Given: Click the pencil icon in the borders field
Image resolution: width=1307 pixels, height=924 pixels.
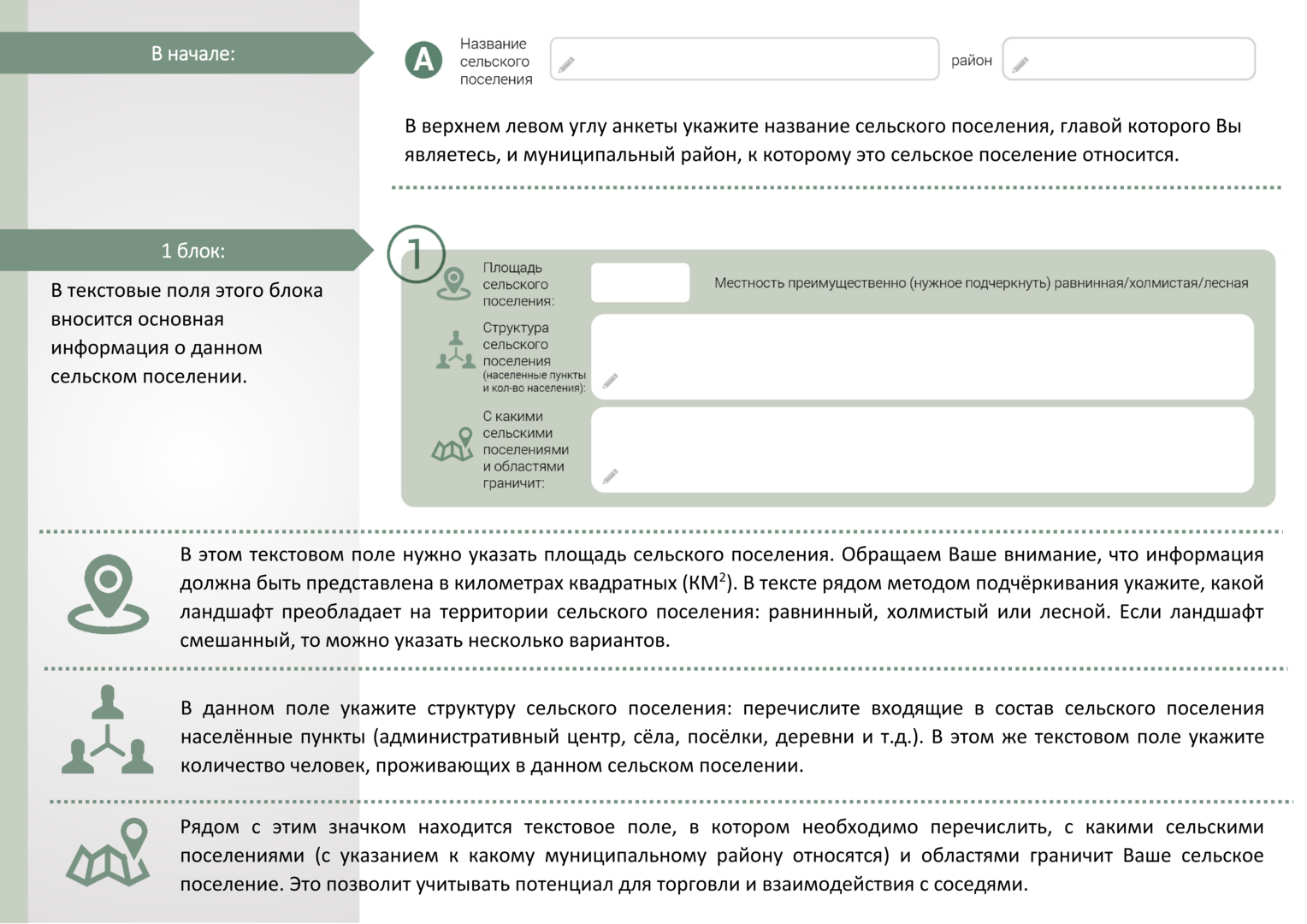Looking at the screenshot, I should pos(610,476).
